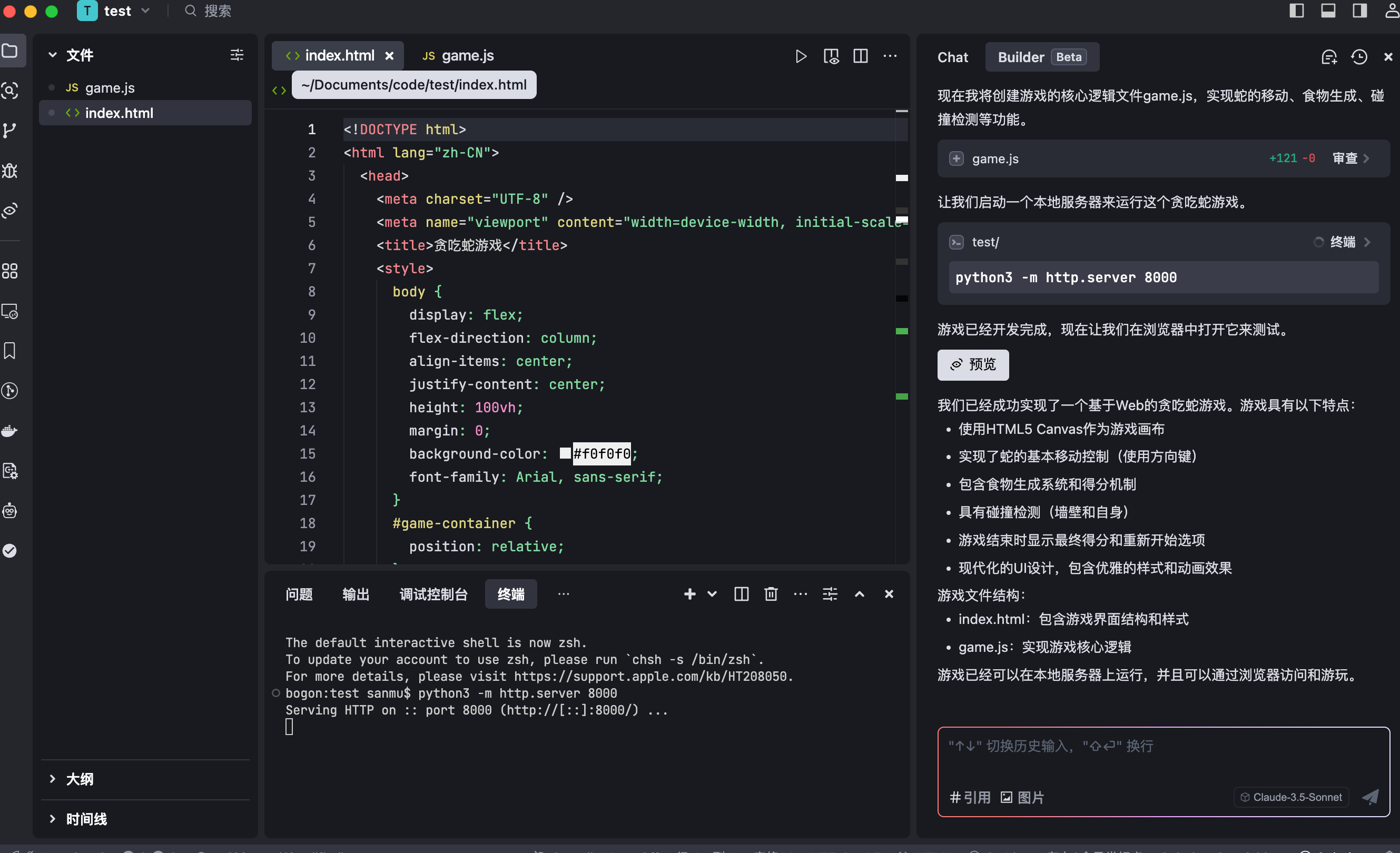
Task: Open game.js in the file tree
Action: pos(145,88)
